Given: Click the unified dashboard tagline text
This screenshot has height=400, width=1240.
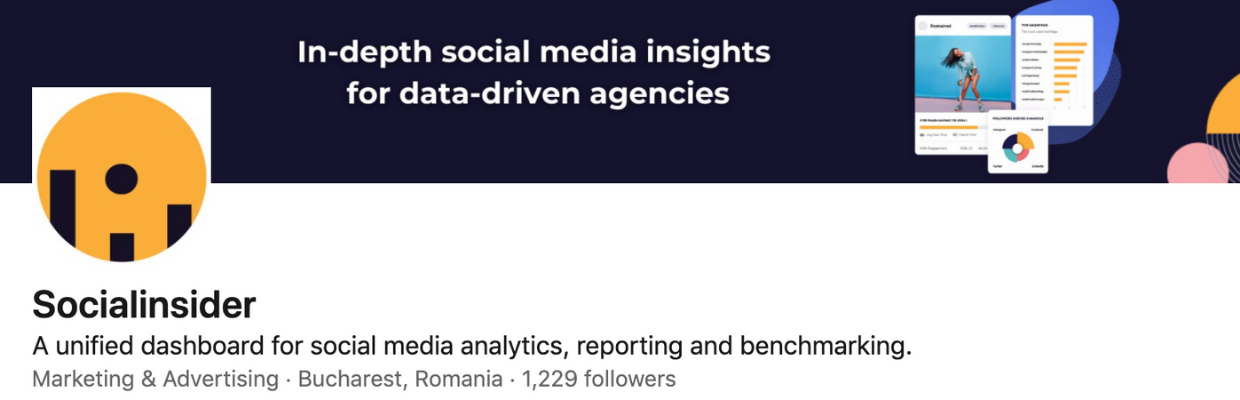Looking at the screenshot, I should (x=473, y=347).
